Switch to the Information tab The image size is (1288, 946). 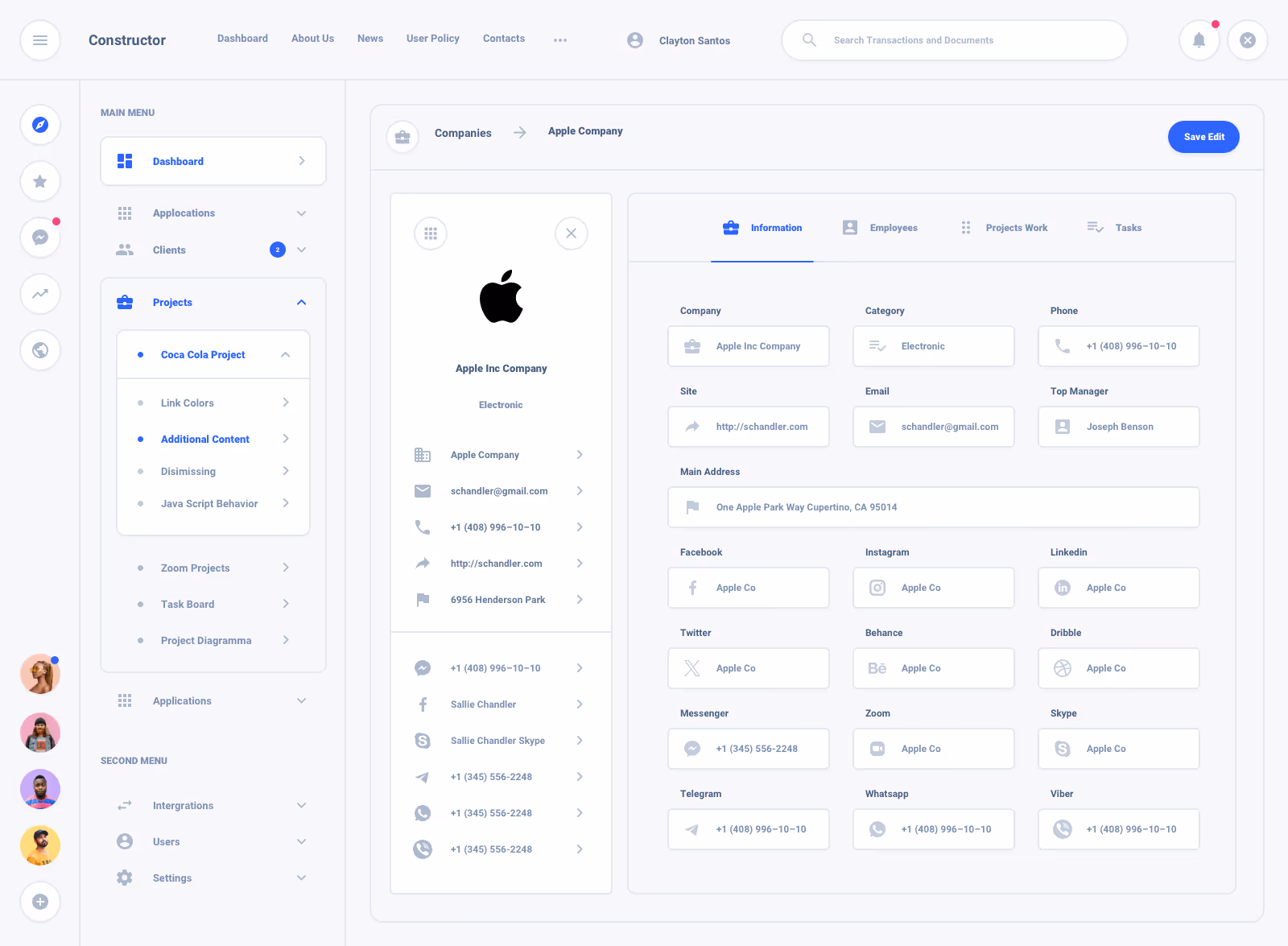(762, 228)
